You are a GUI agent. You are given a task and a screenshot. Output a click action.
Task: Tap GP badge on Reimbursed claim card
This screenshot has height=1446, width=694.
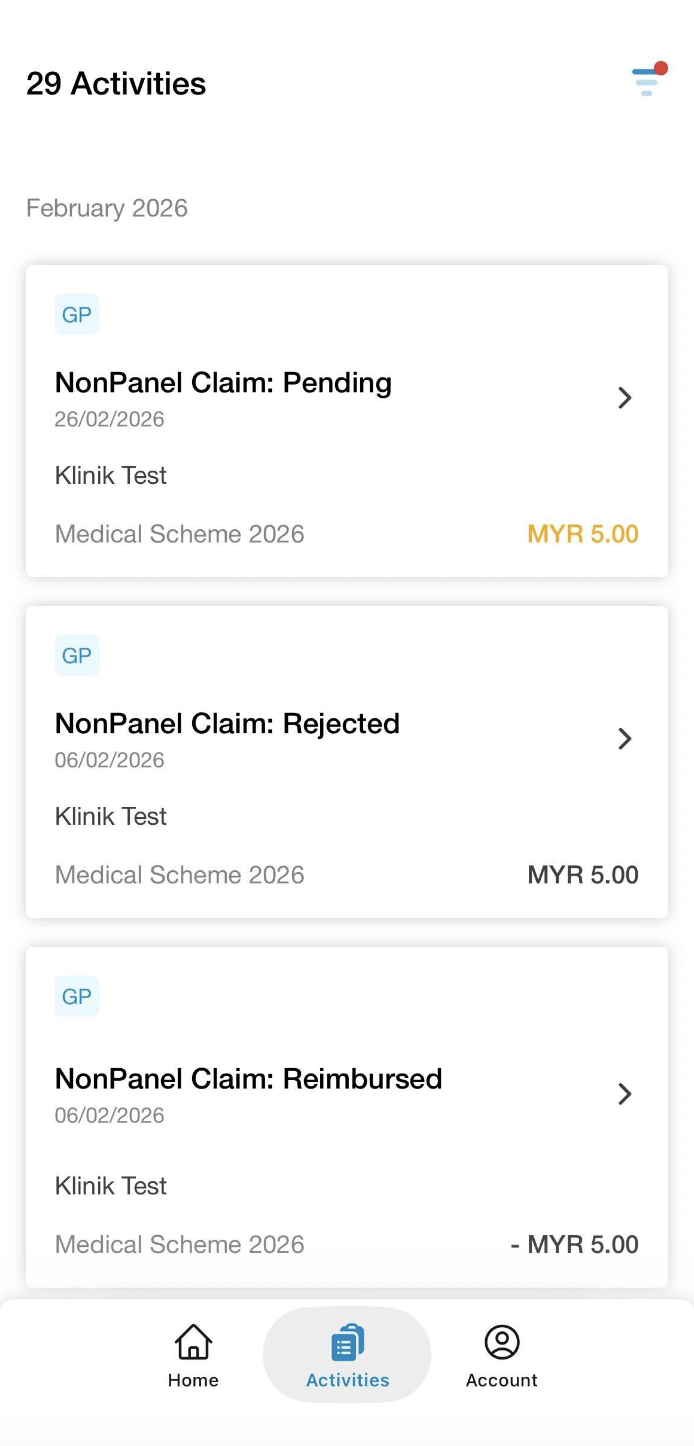[77, 997]
